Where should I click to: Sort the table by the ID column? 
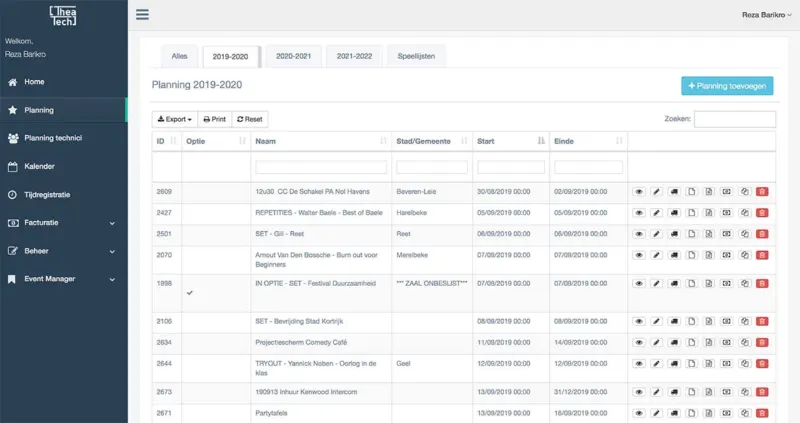[166, 141]
